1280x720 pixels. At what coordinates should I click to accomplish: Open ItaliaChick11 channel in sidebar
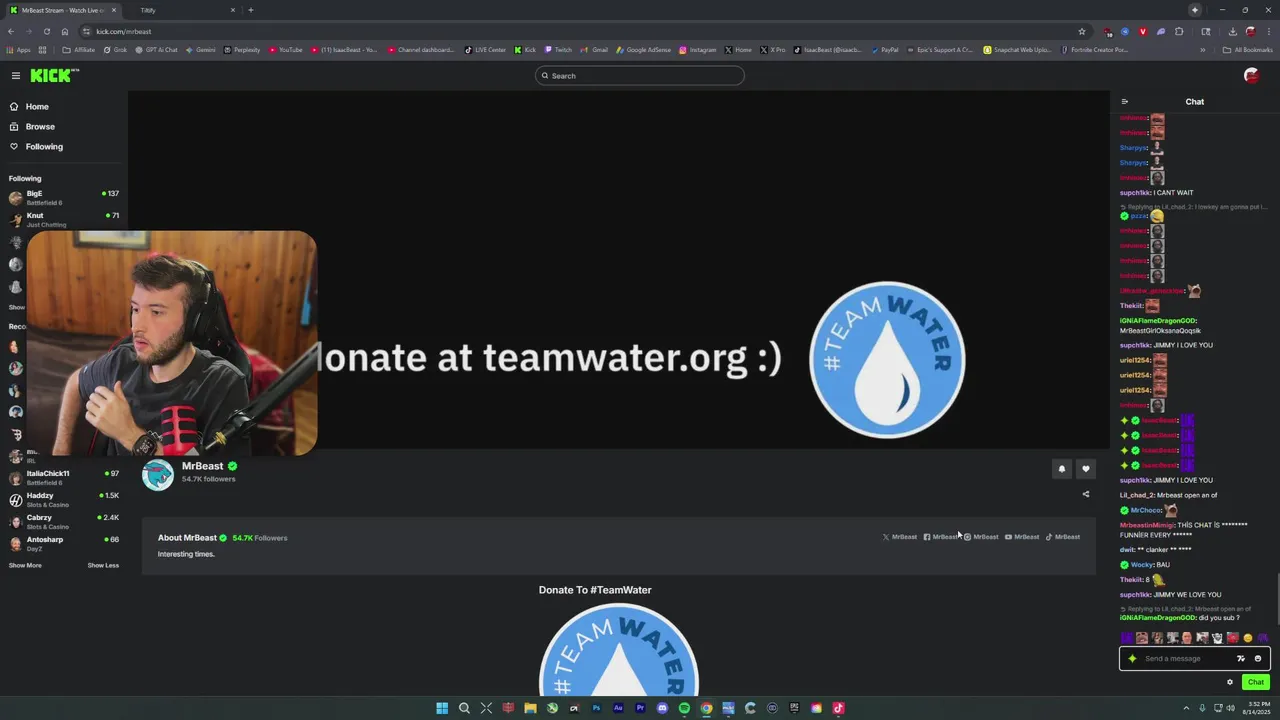[x=64, y=477]
